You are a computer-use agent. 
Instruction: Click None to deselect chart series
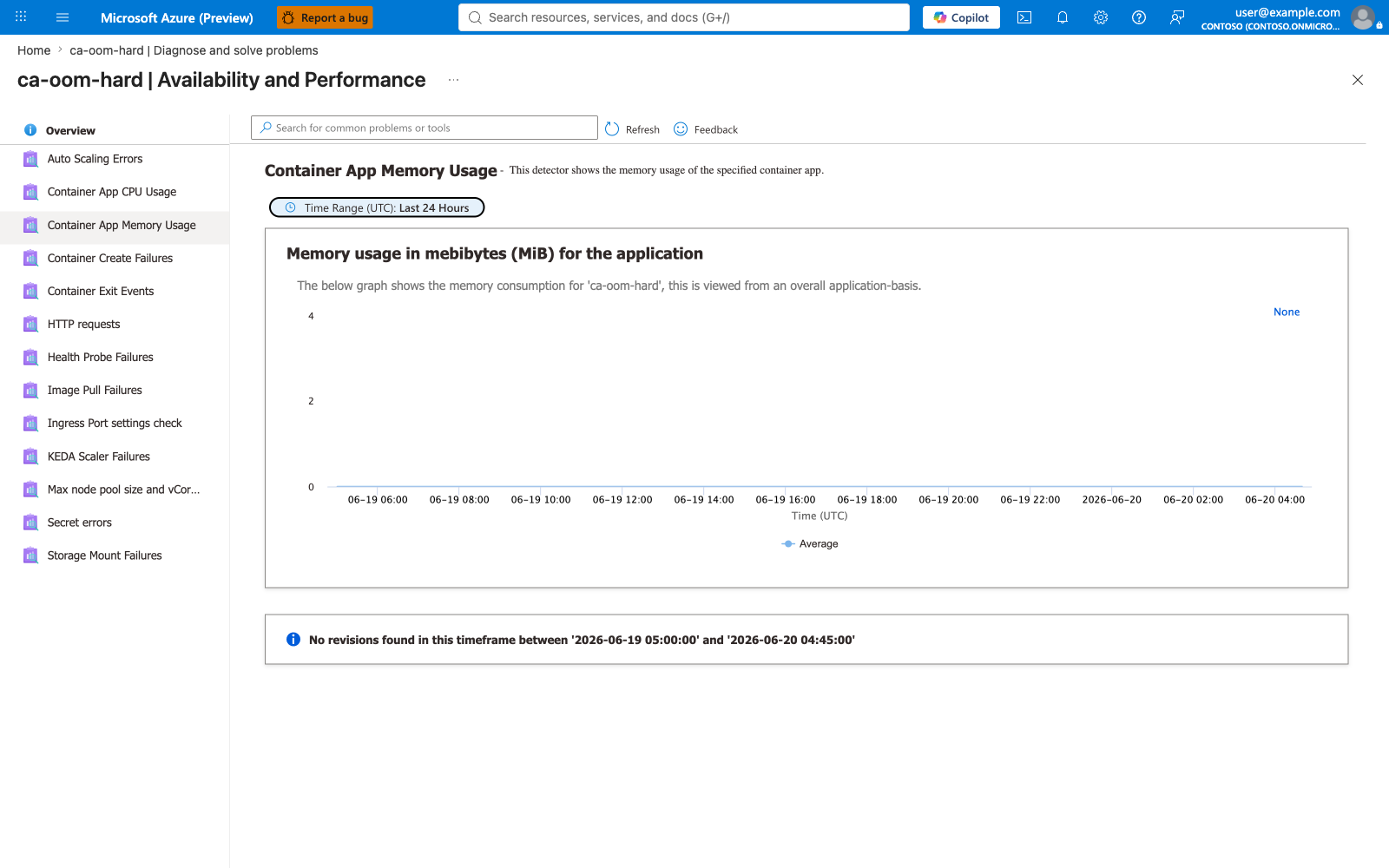1287,312
